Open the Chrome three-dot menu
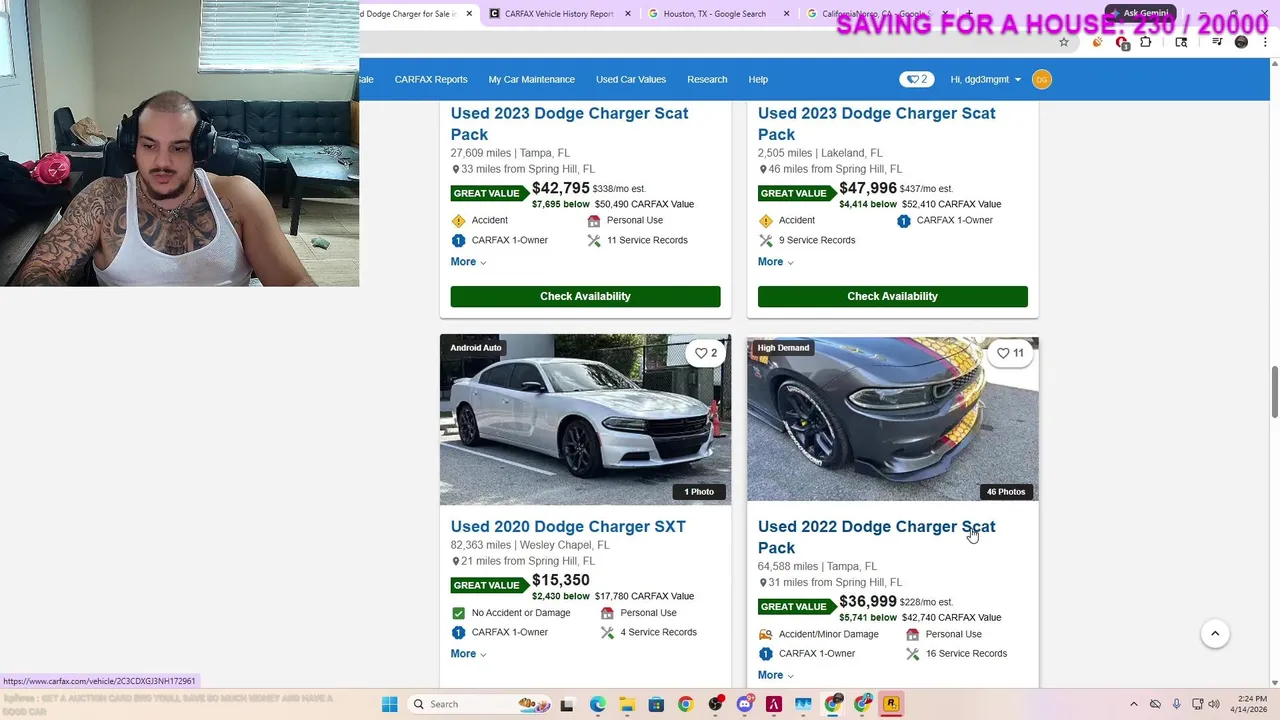This screenshot has width=1280, height=720. click(1265, 42)
